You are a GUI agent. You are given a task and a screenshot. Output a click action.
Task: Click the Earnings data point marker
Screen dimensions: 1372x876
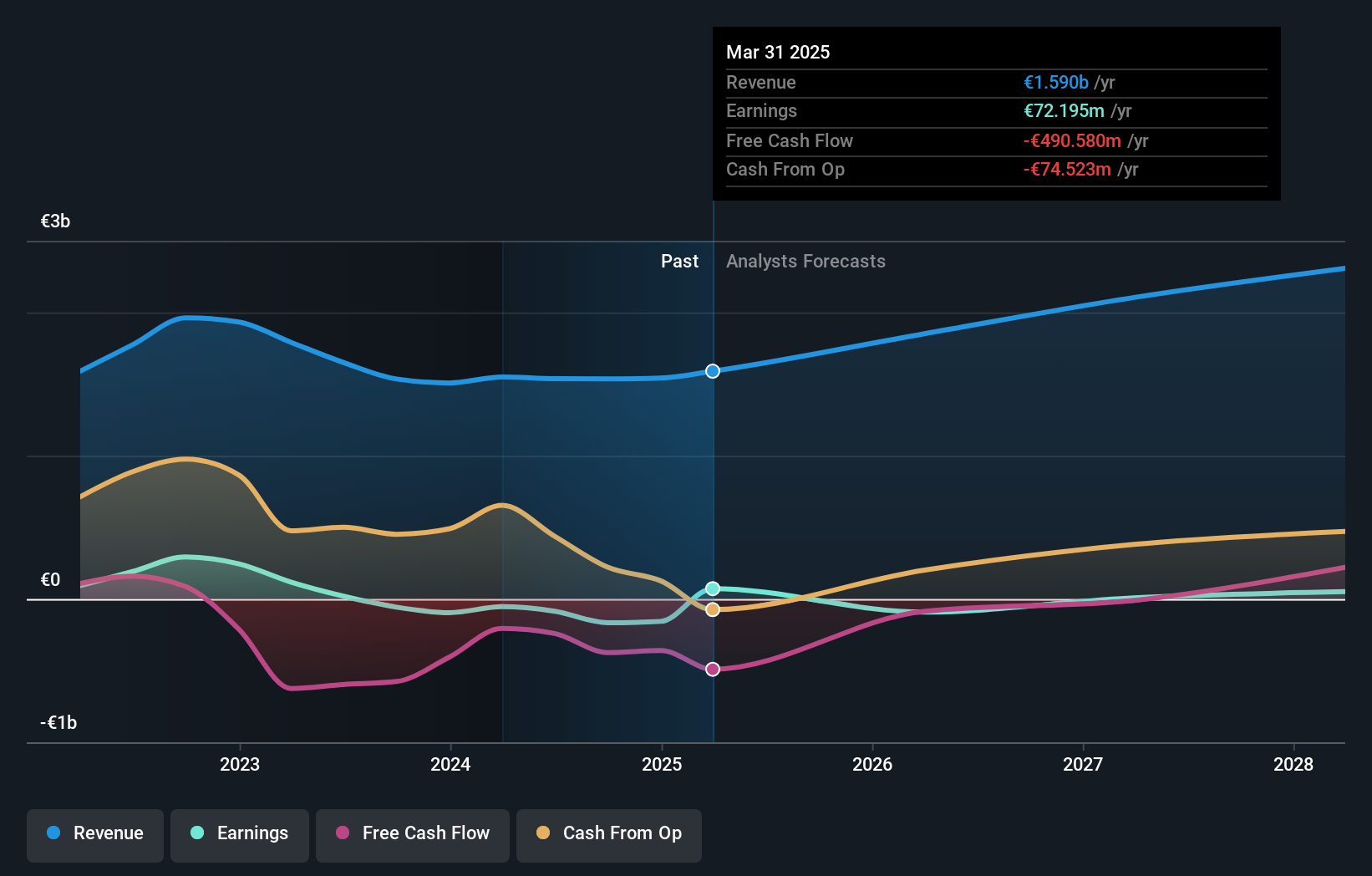click(713, 588)
